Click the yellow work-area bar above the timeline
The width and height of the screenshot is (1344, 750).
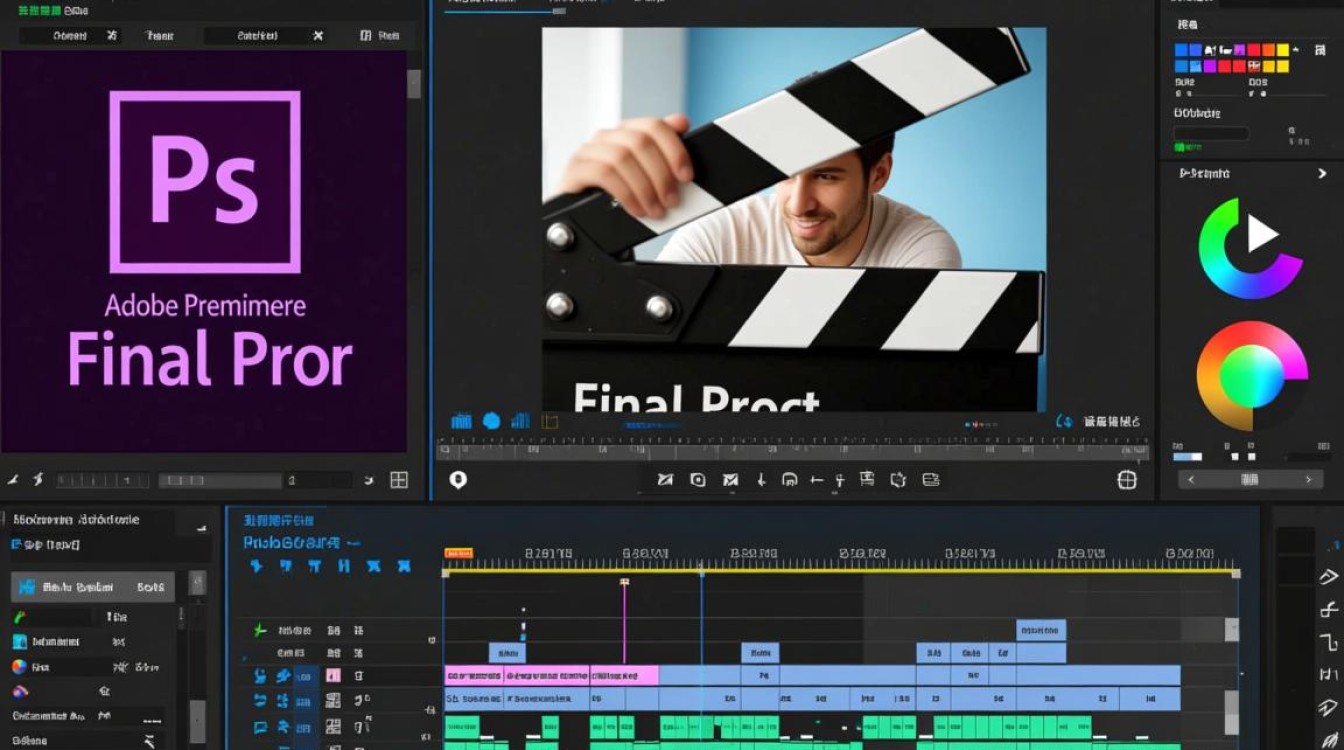pos(842,573)
